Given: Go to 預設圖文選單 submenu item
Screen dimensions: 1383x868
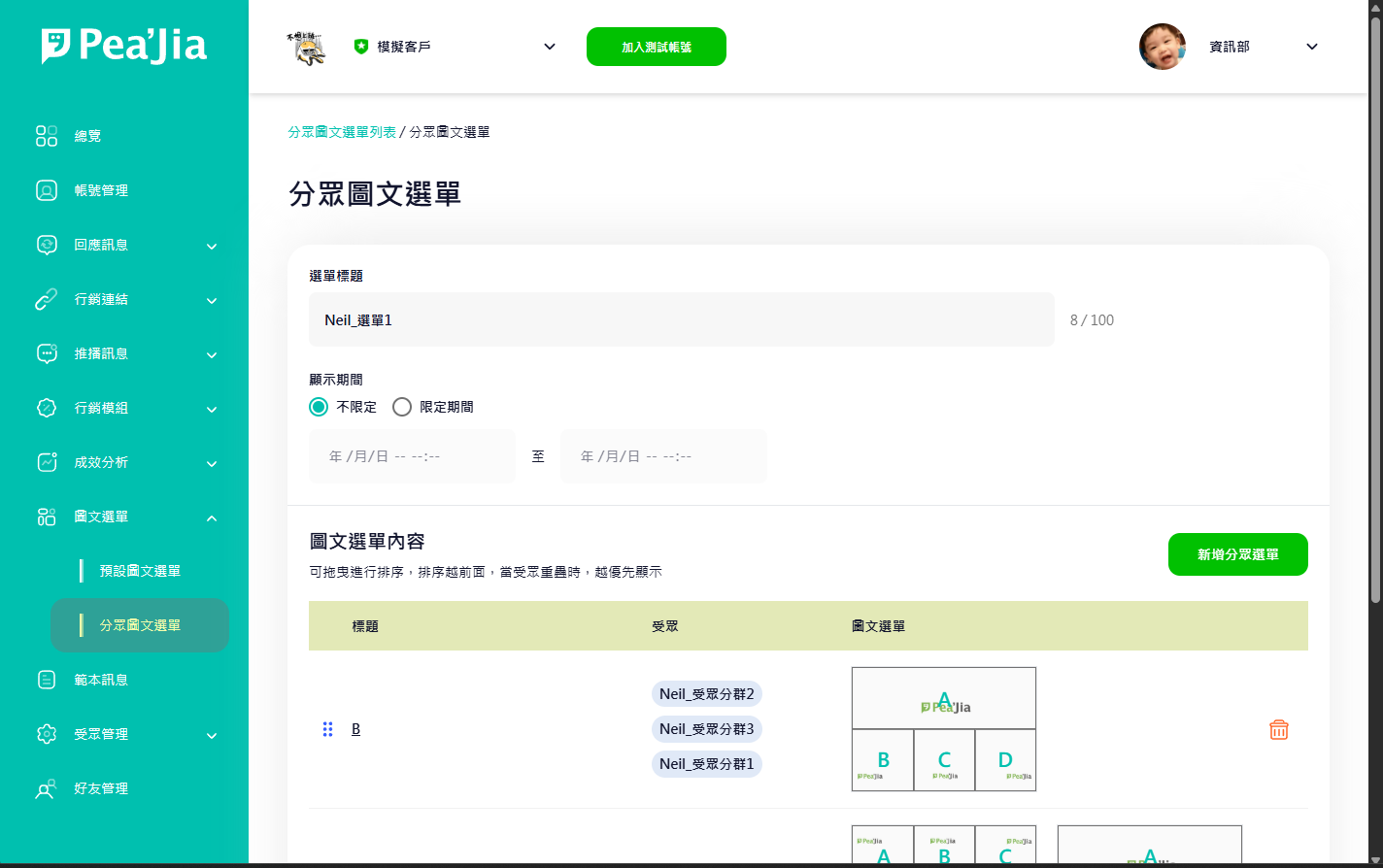Looking at the screenshot, I should point(140,571).
